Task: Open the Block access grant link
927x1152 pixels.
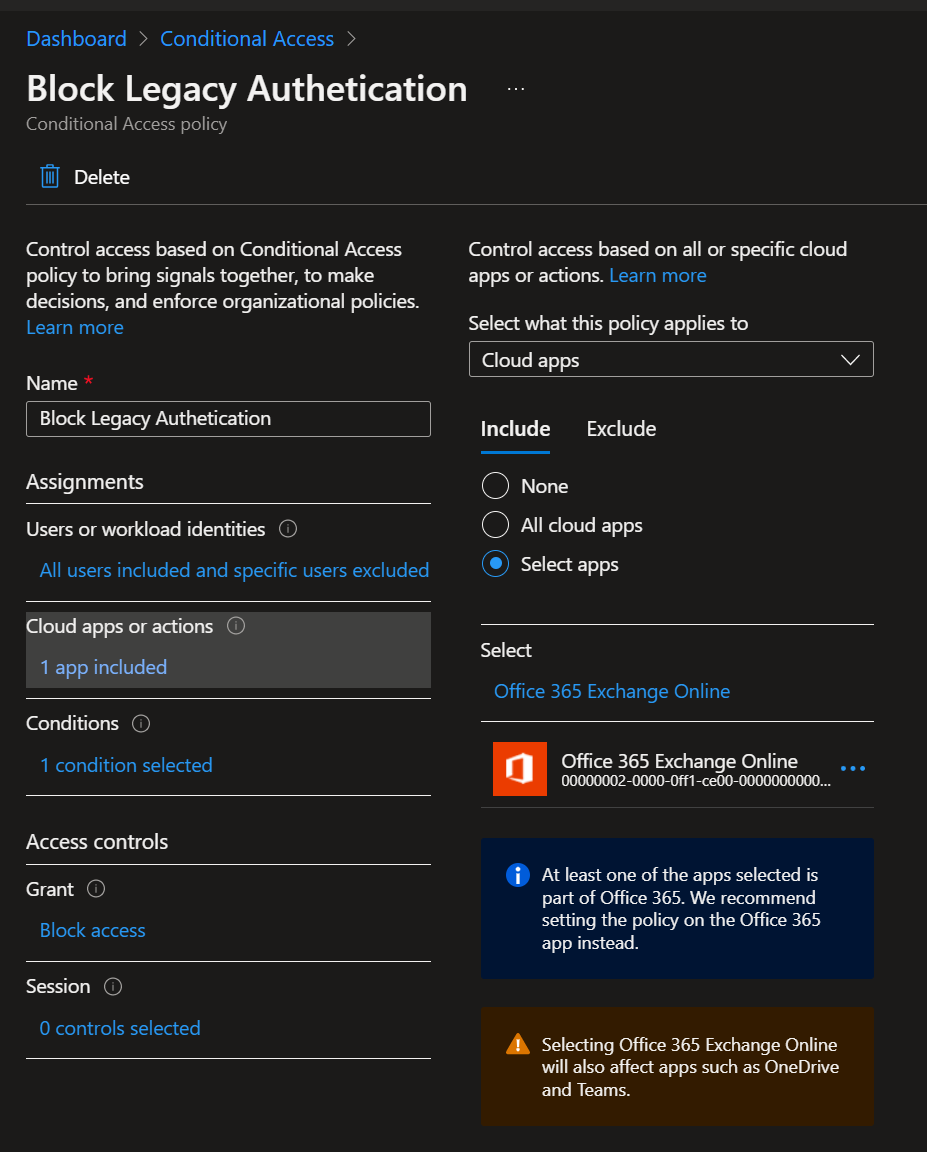Action: [x=93, y=931]
